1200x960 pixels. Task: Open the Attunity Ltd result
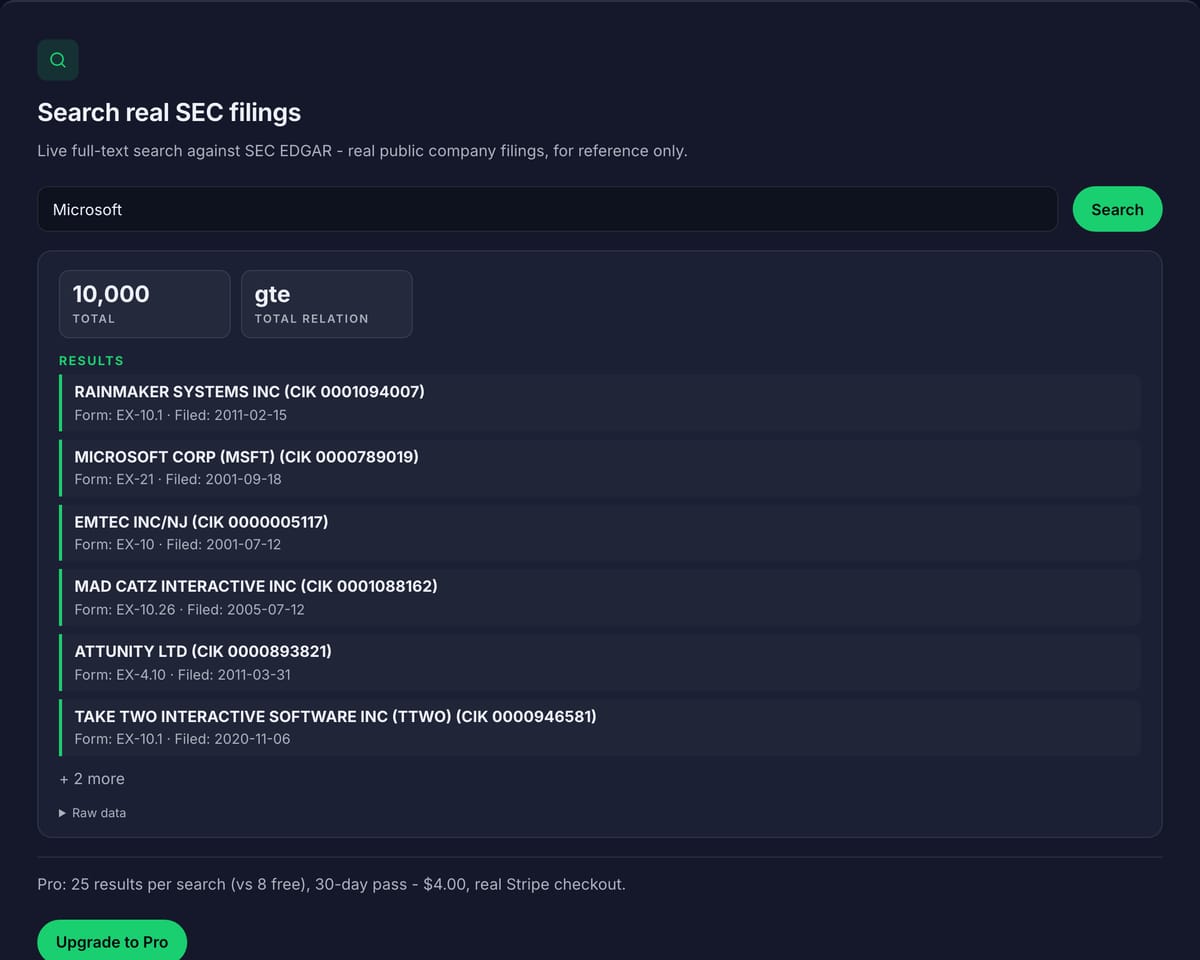600,663
